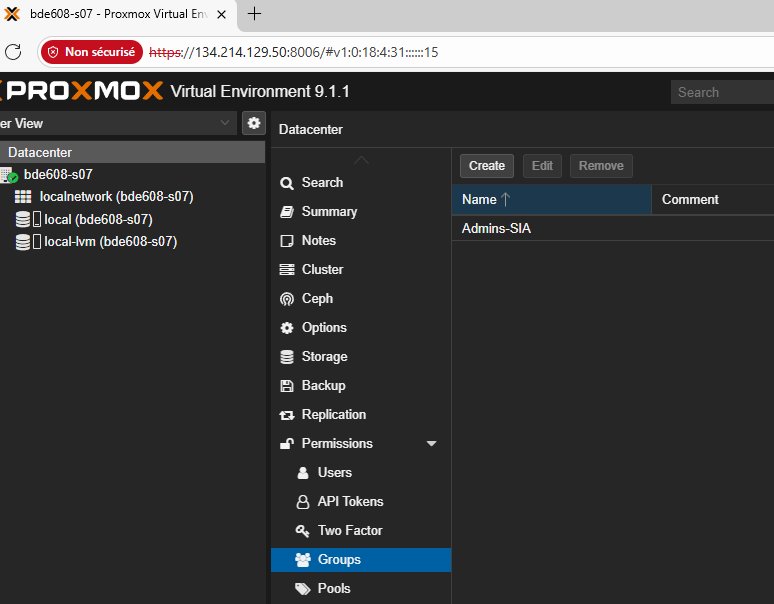The image size is (774, 604).
Task: Click the Proxmox Search input field
Action: click(x=722, y=92)
